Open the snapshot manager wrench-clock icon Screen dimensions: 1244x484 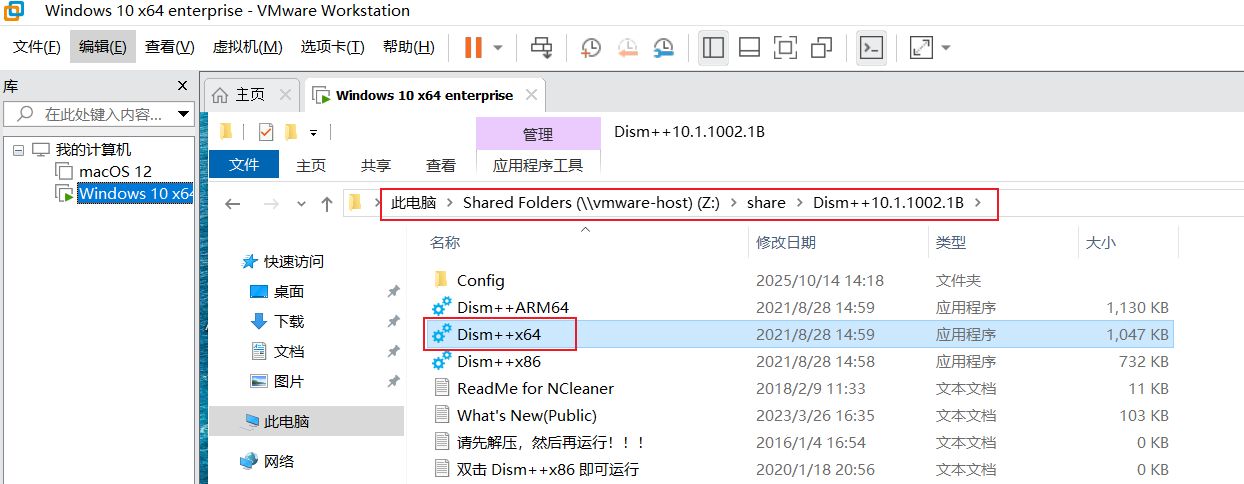663,47
